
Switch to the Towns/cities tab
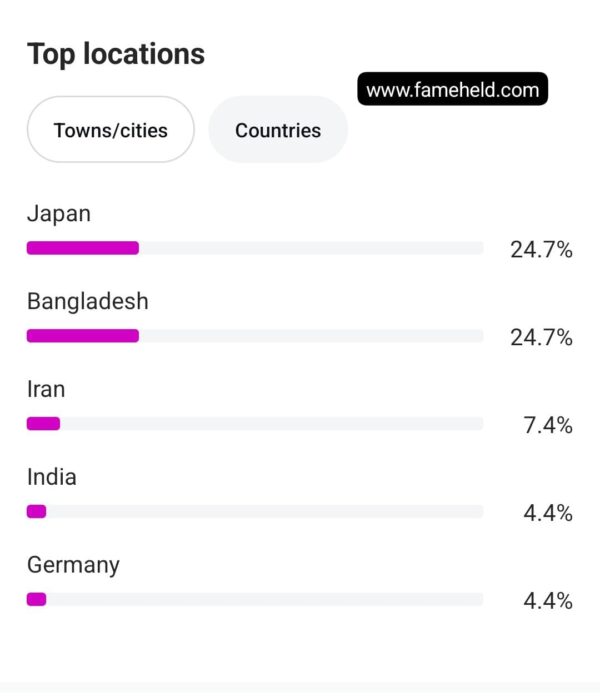(x=111, y=129)
